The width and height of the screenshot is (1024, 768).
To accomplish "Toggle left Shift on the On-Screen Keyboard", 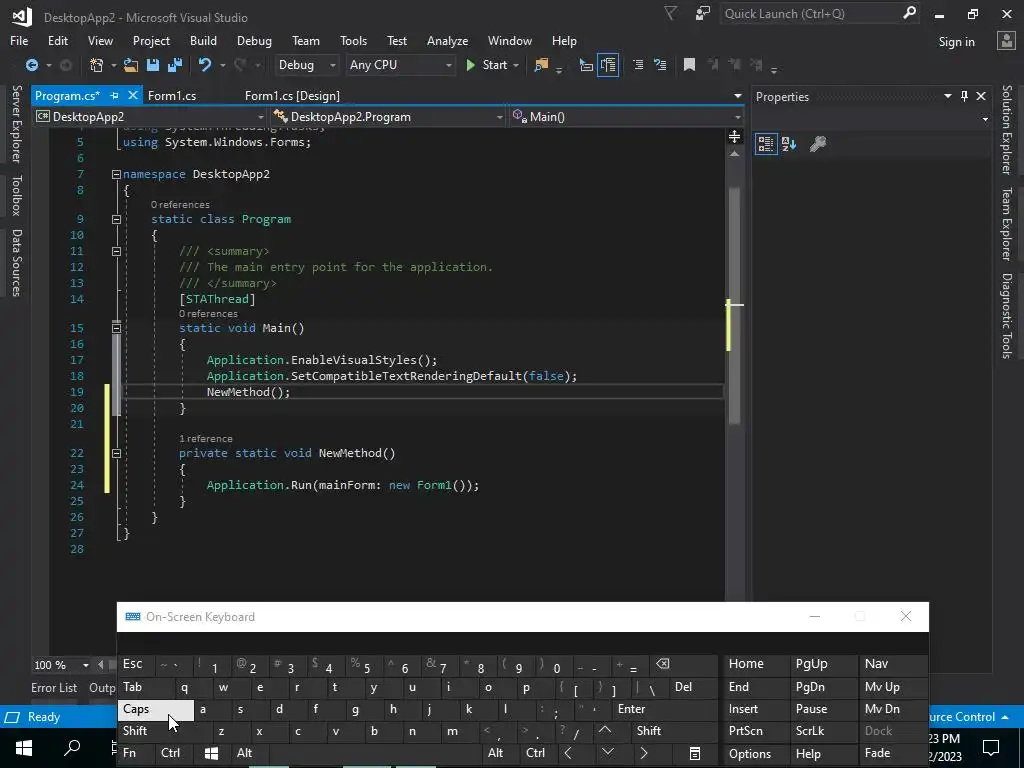I will pos(163,731).
